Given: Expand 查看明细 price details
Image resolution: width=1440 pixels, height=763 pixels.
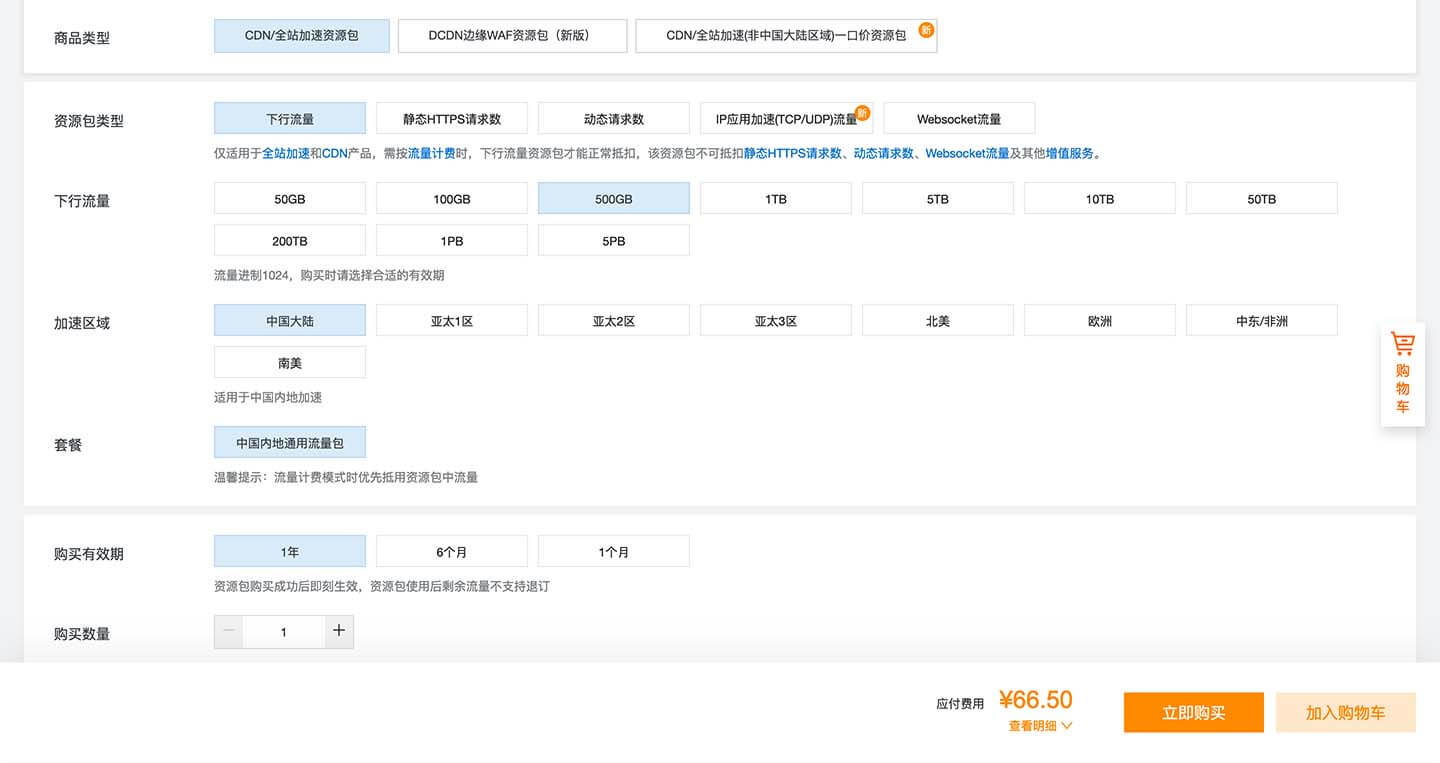Looking at the screenshot, I should tap(1040, 726).
